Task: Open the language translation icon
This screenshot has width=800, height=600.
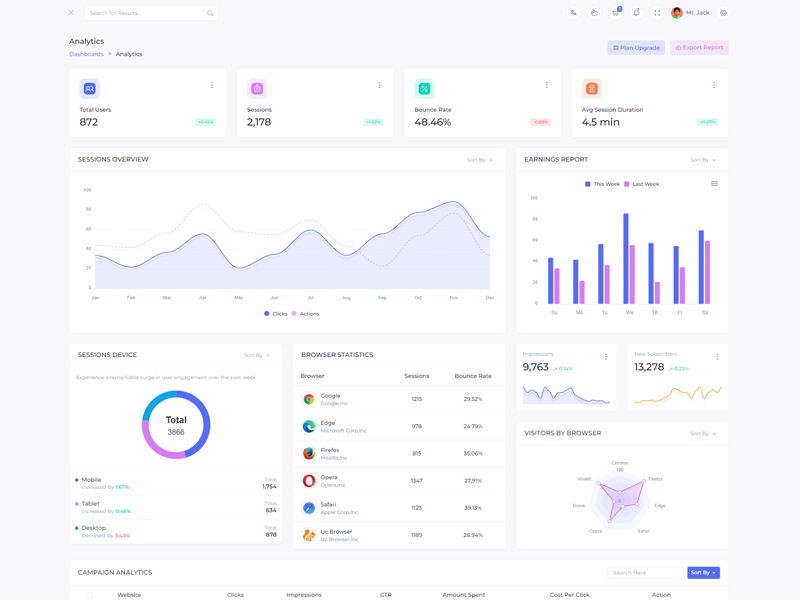Action: [573, 13]
